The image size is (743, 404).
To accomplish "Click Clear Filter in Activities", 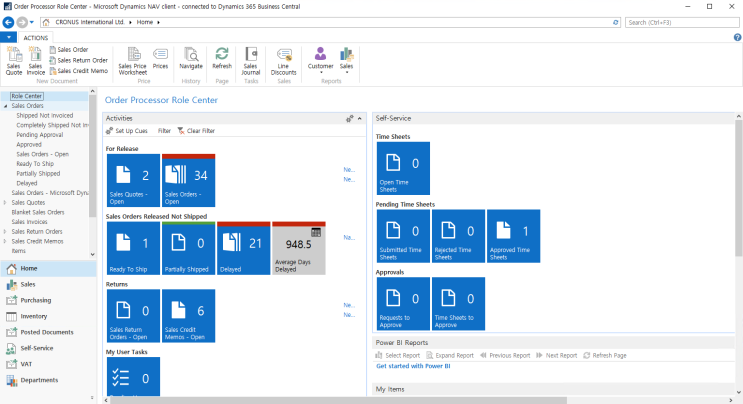I will (196, 131).
